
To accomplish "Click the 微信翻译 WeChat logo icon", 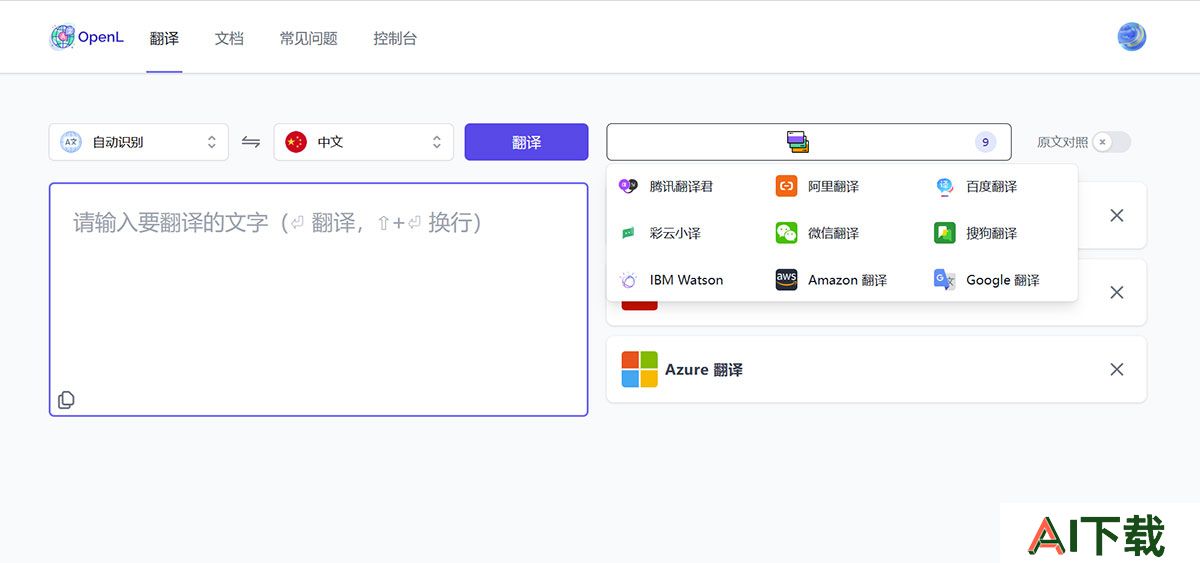I will [786, 233].
